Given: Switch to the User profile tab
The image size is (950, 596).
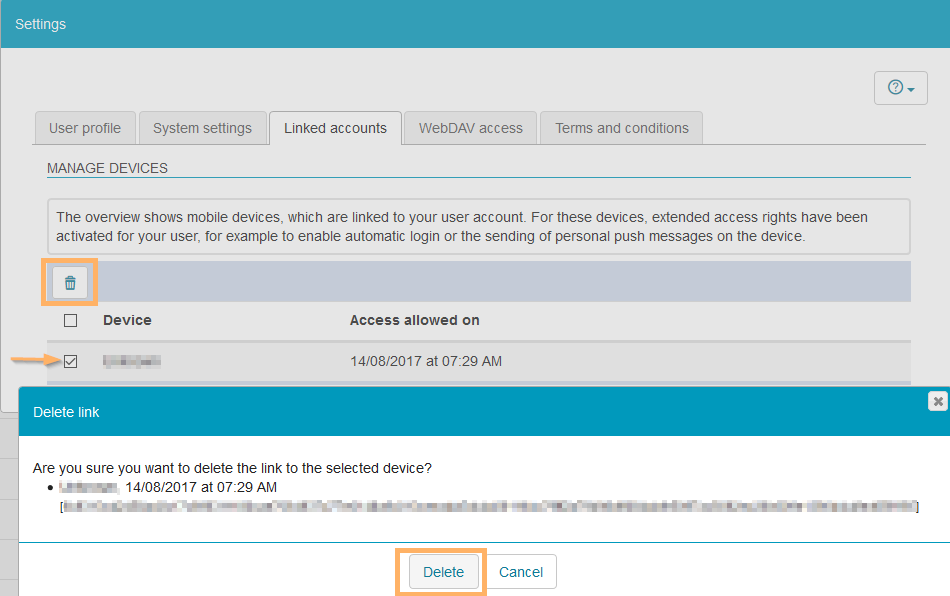Looking at the screenshot, I should tap(85, 128).
